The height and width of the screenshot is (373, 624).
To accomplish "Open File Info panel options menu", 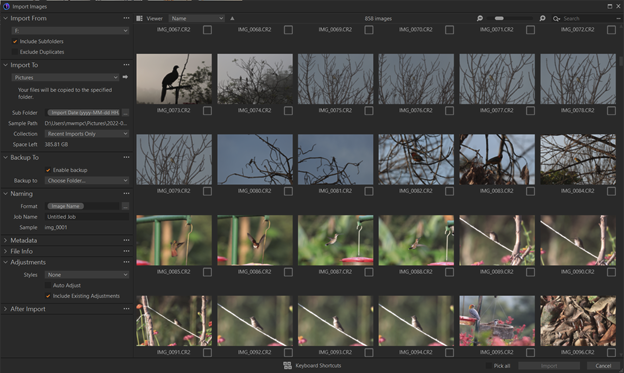I will pyautogui.click(x=126, y=251).
